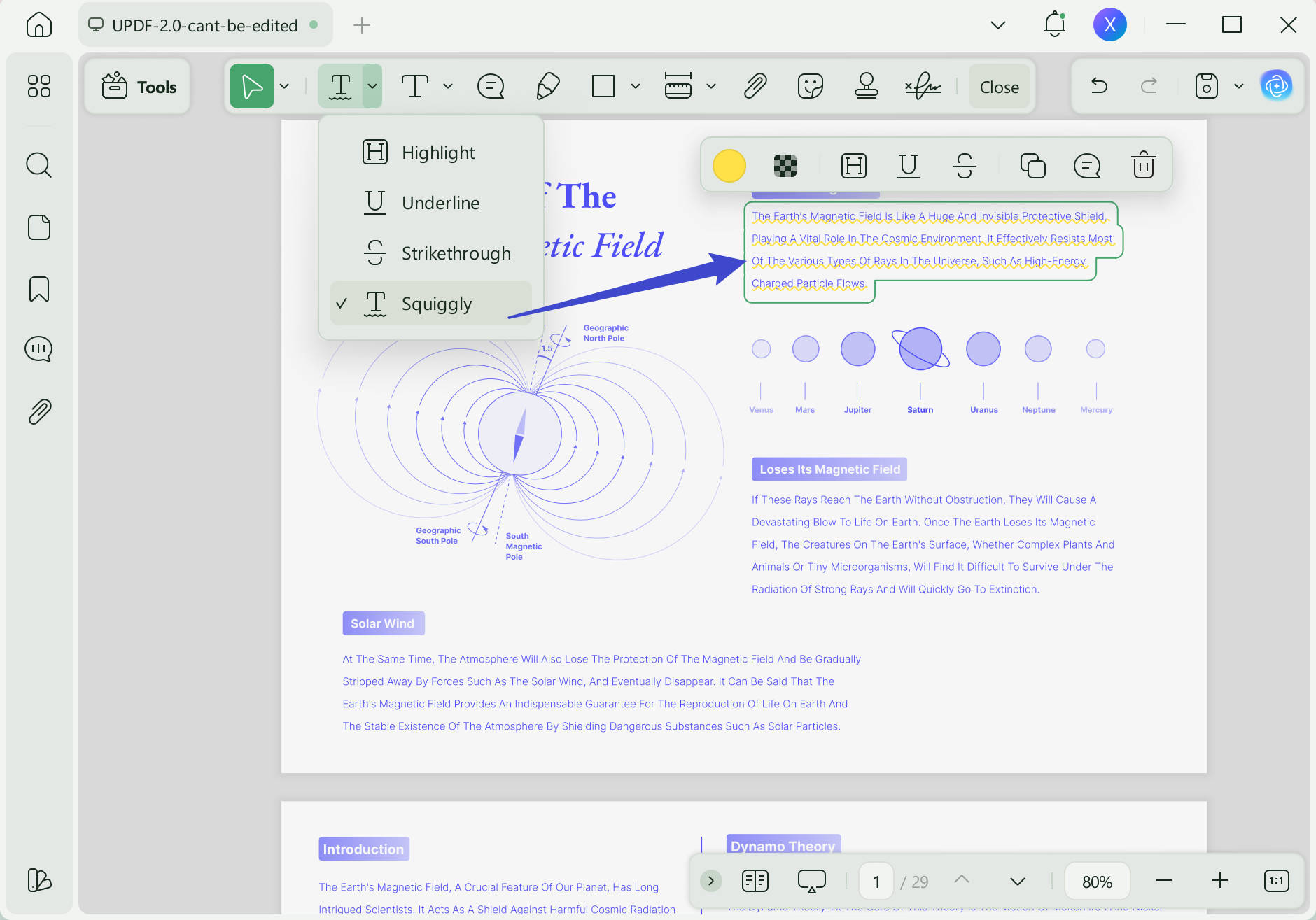
Task: Open the tab list chevron in title bar
Action: pos(998,25)
